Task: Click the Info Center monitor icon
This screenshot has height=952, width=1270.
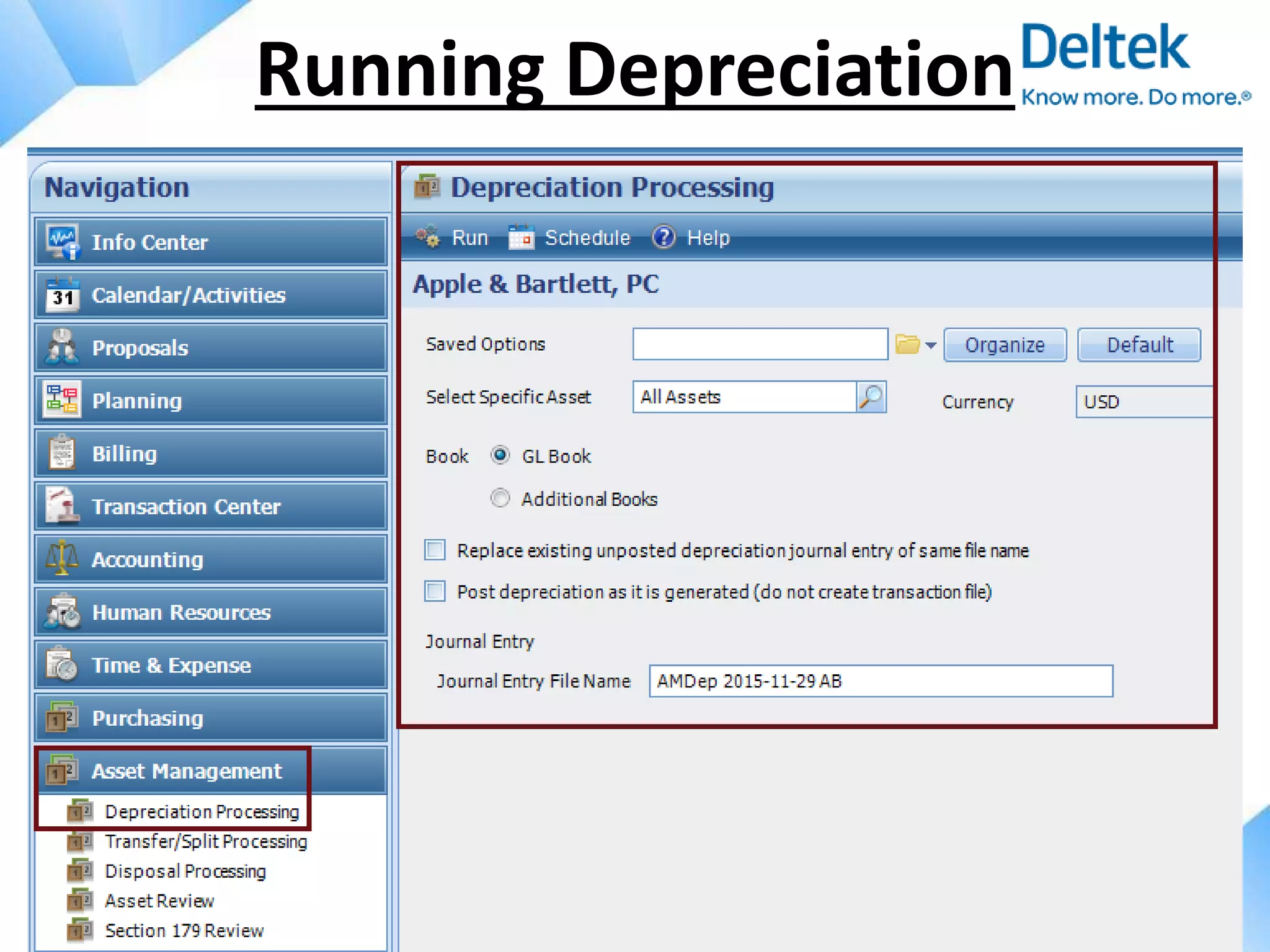Action: point(63,242)
